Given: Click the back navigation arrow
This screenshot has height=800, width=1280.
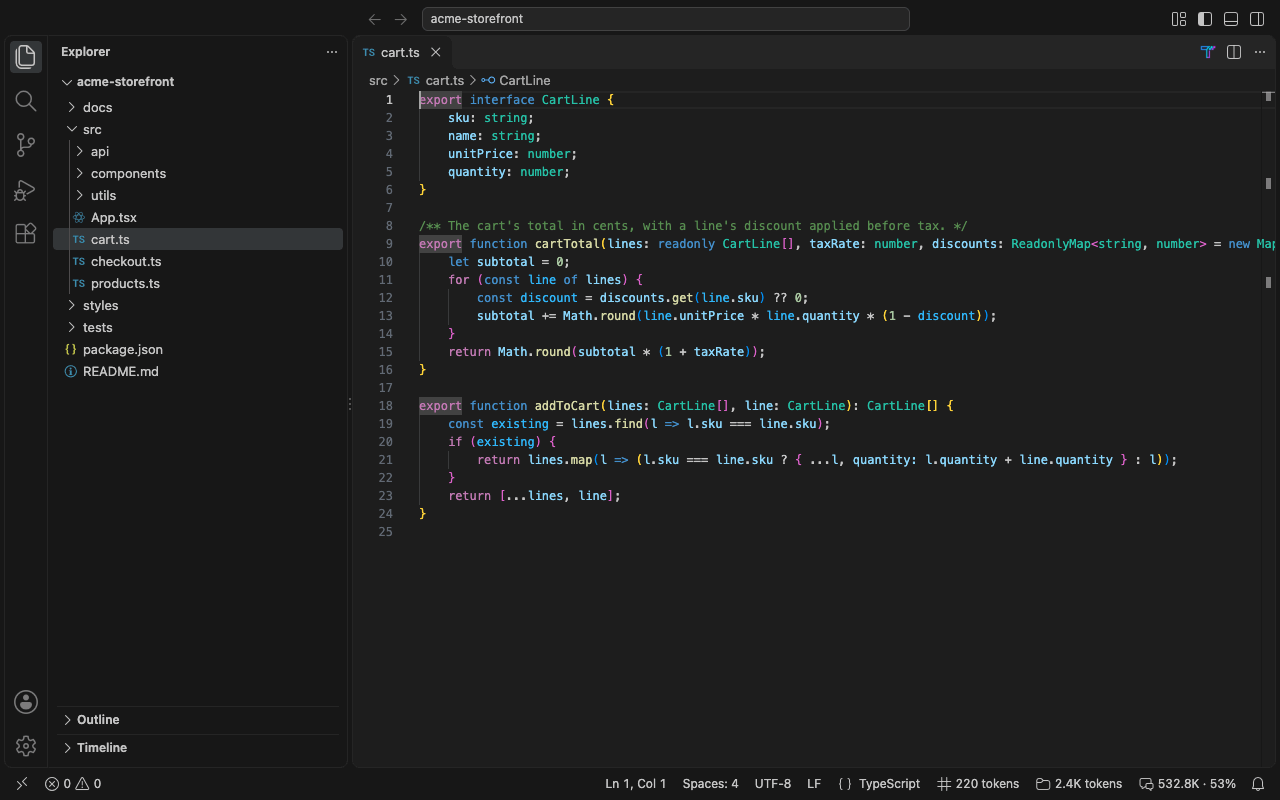Looking at the screenshot, I should click(375, 19).
